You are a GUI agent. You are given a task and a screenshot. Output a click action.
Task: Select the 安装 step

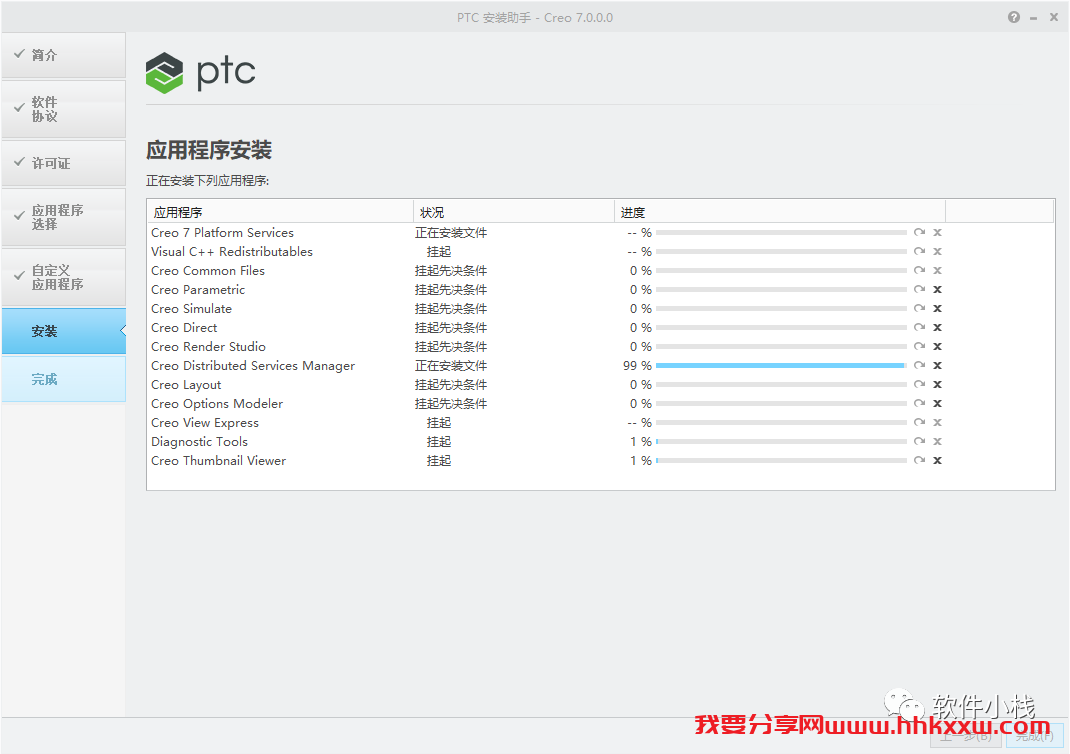(x=63, y=331)
